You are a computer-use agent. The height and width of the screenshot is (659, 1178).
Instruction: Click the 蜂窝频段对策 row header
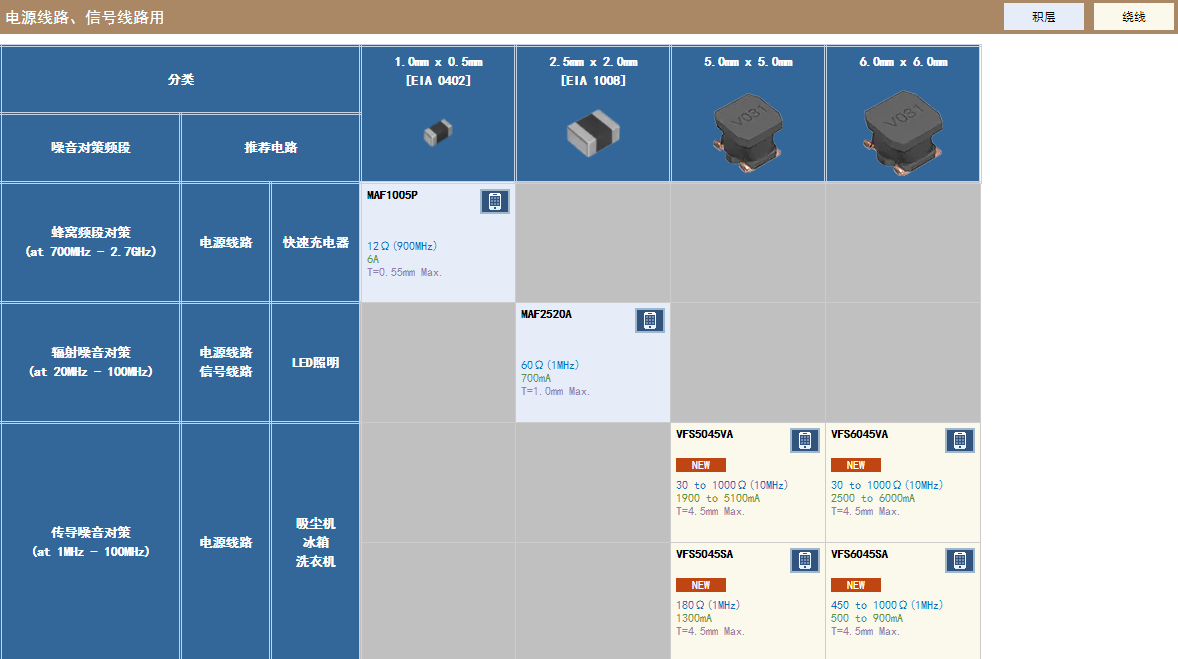tap(91, 242)
